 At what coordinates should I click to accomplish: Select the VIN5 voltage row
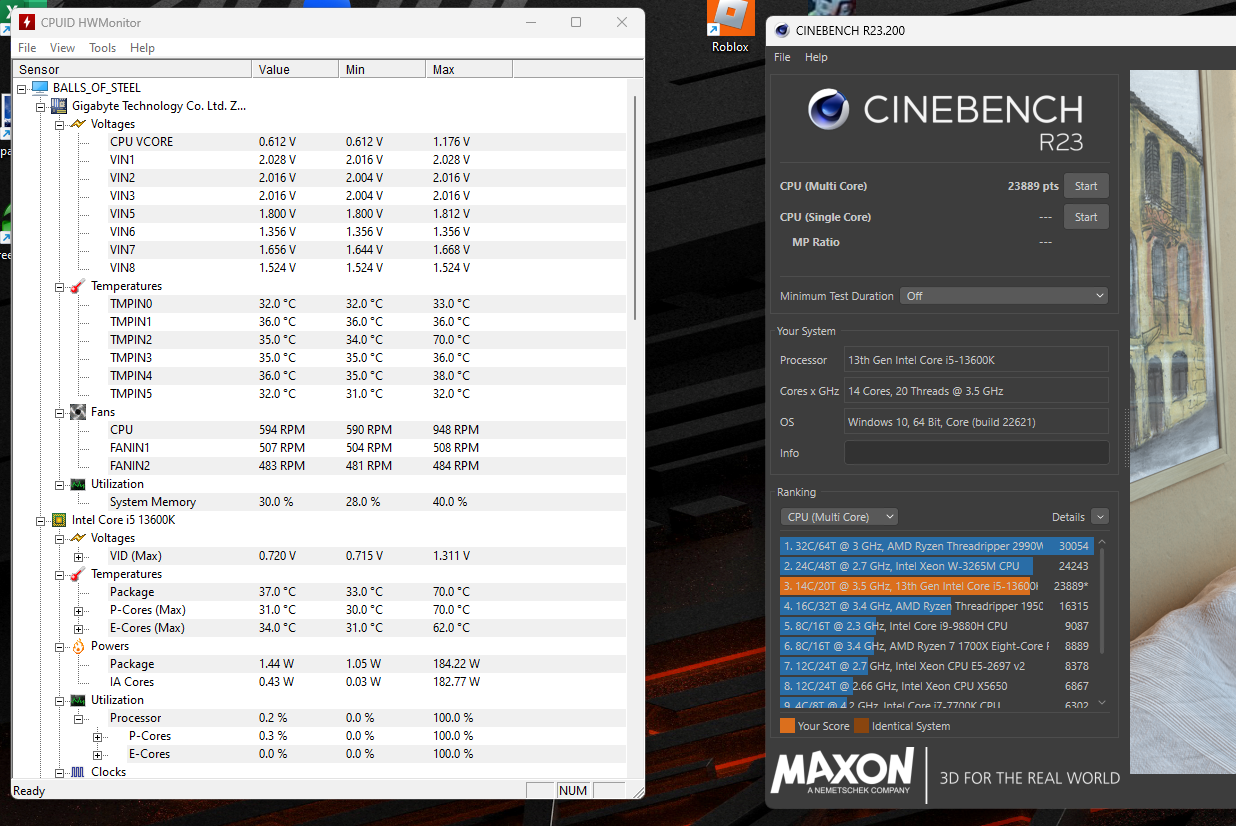pos(366,214)
